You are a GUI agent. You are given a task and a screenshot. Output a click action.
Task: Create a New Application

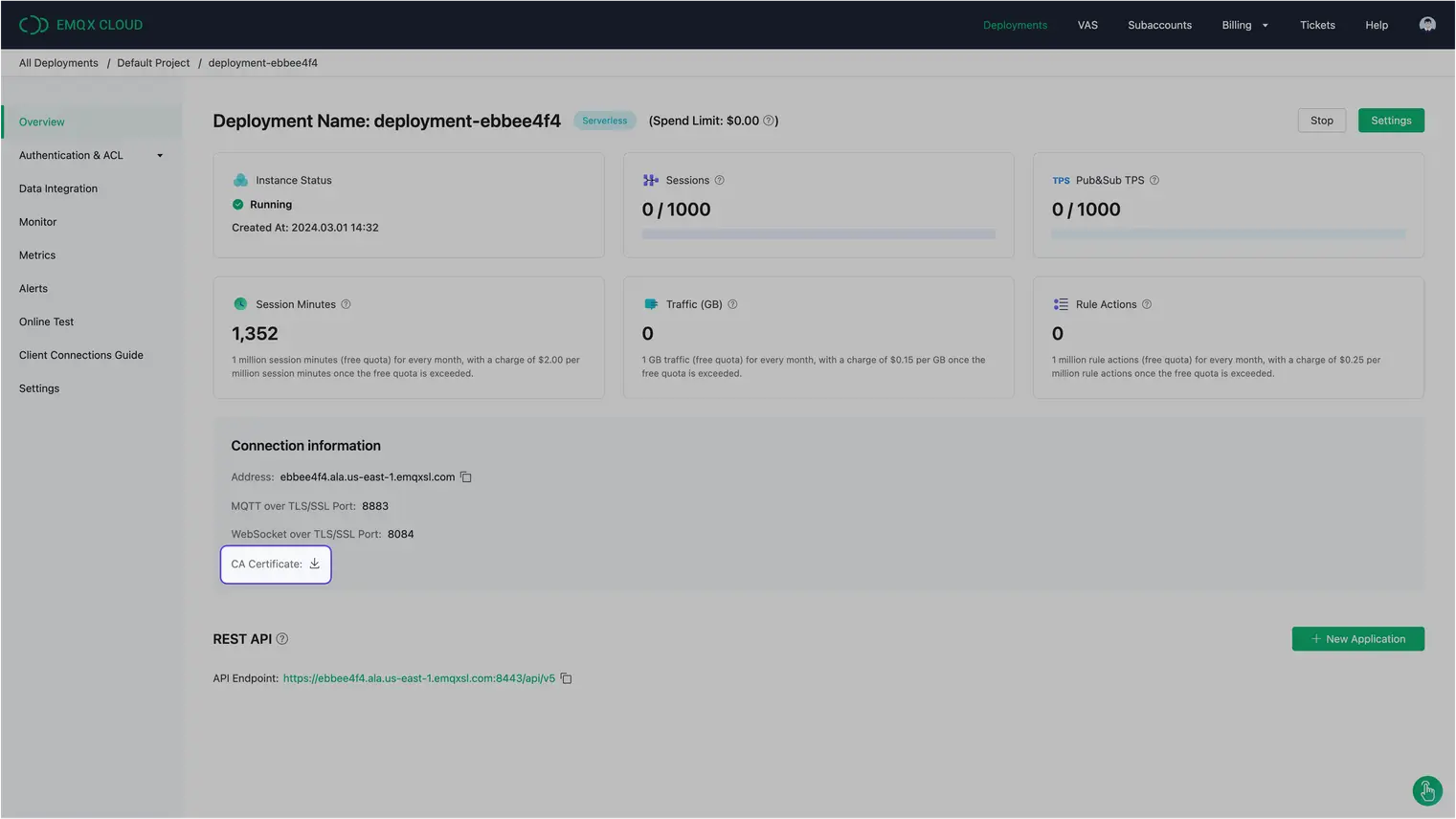(x=1357, y=638)
